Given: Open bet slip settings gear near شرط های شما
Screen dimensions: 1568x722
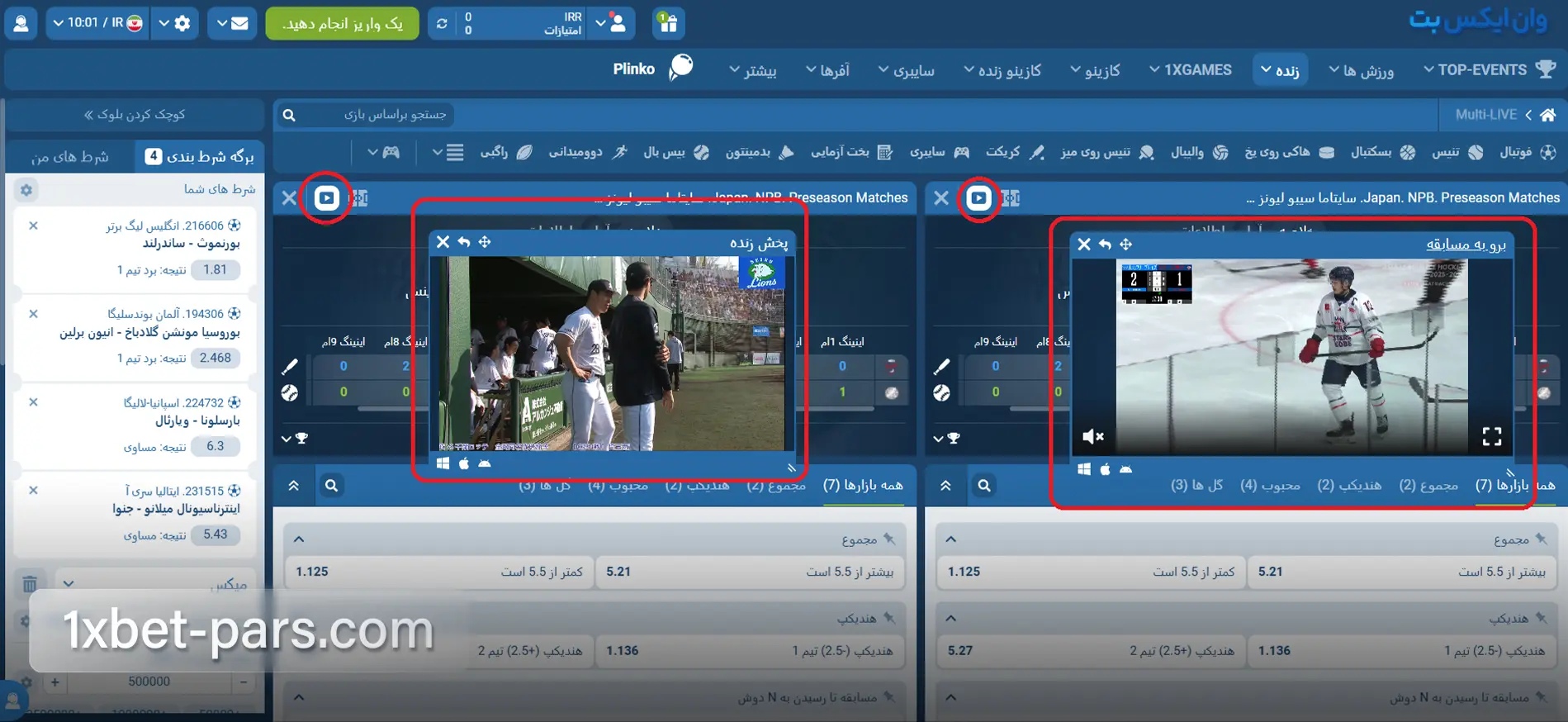Looking at the screenshot, I should pos(26,190).
